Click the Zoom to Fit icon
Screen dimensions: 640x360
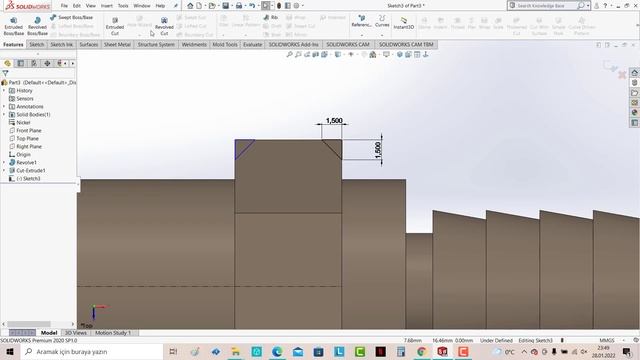(x=289, y=54)
